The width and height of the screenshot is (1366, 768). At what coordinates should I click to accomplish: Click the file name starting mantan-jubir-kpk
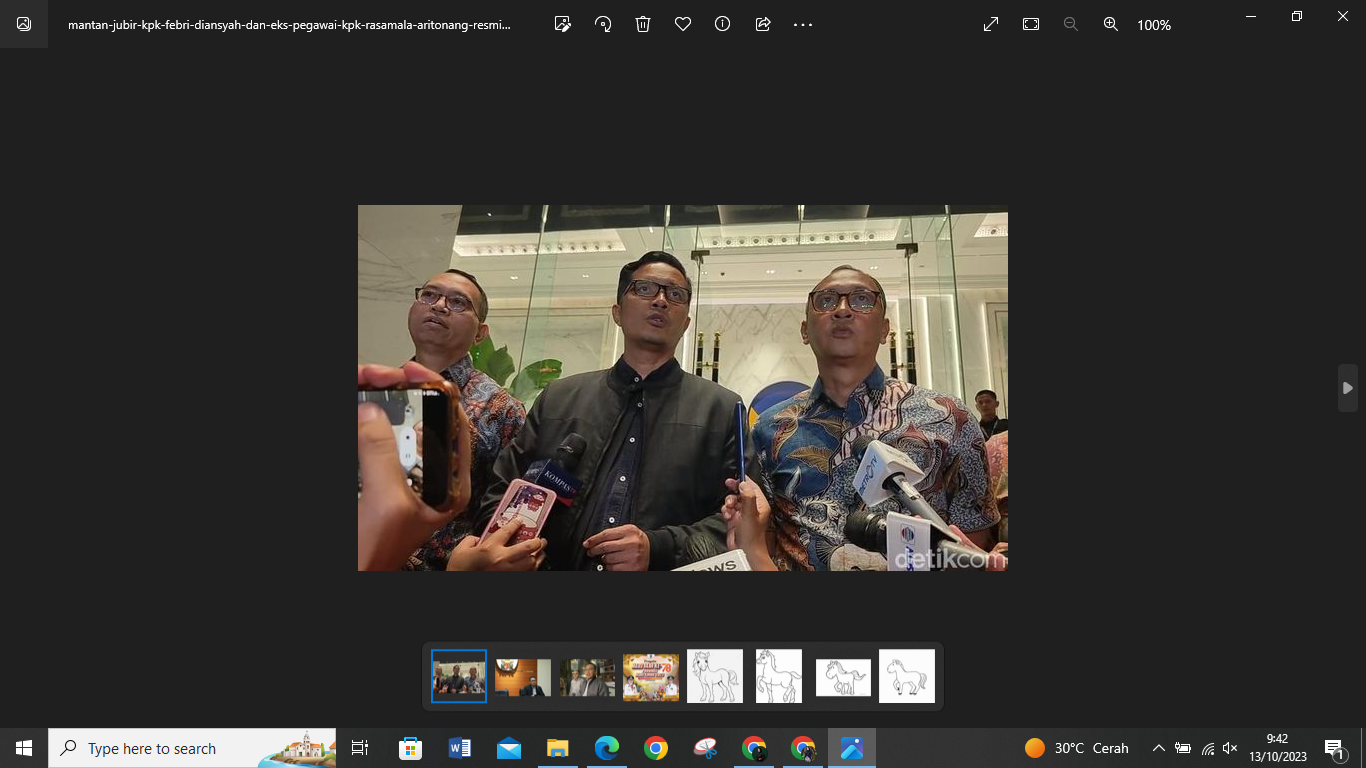point(290,25)
